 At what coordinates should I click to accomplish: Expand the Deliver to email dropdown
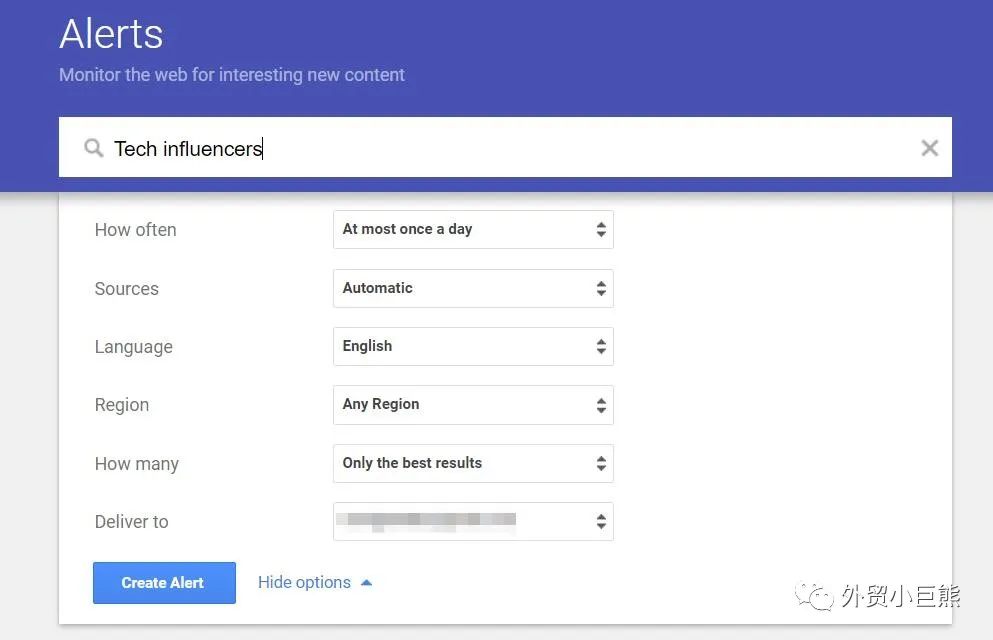[472, 521]
